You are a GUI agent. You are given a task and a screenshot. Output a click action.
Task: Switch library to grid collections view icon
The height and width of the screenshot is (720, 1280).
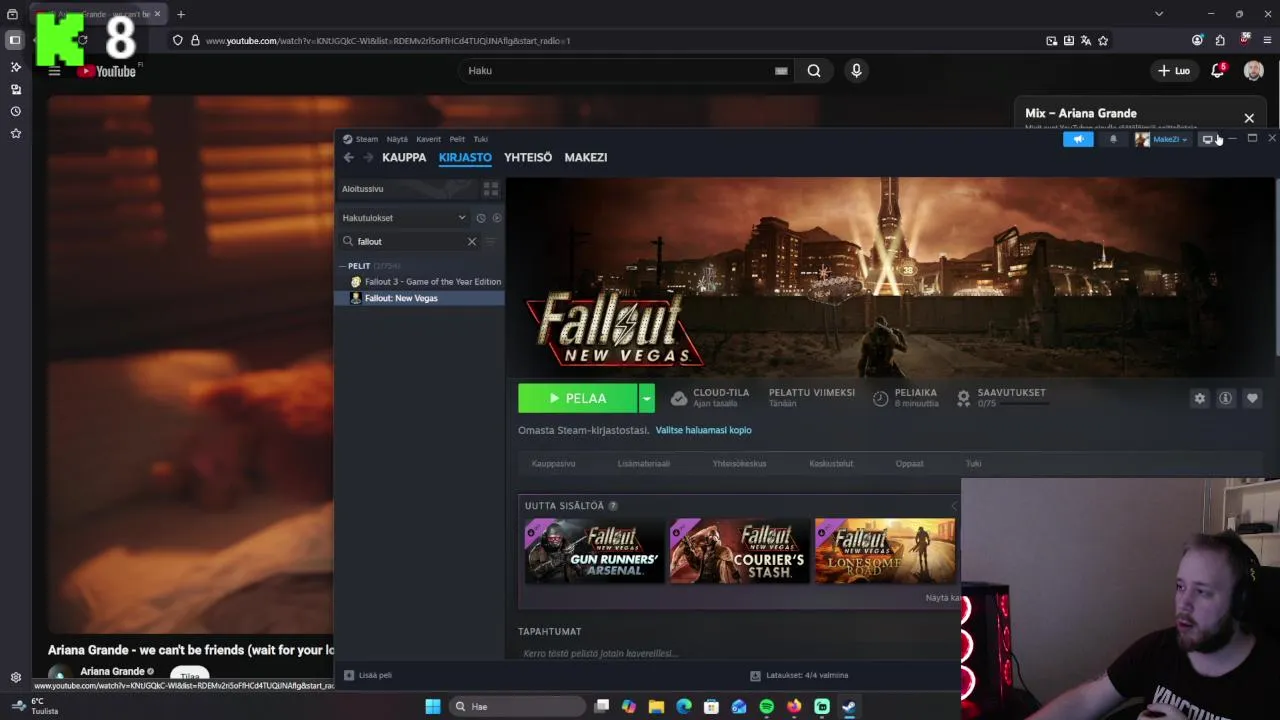[491, 188]
